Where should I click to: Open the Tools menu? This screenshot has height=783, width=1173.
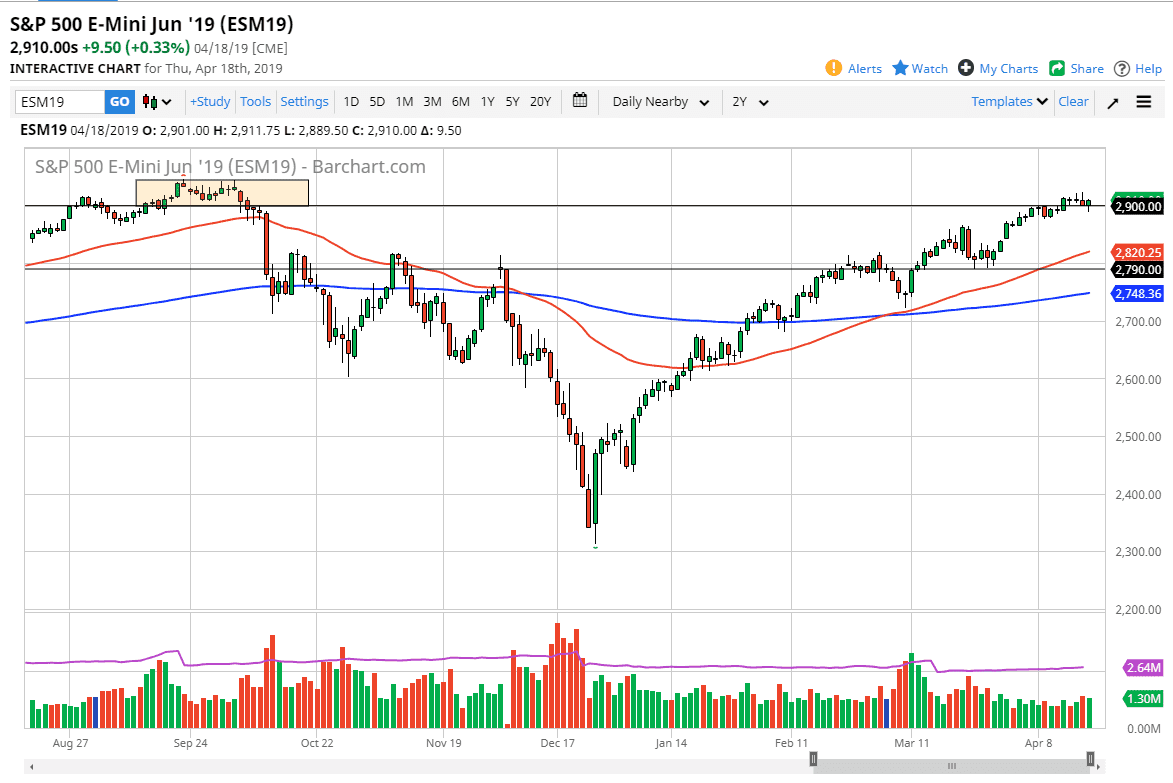(255, 101)
